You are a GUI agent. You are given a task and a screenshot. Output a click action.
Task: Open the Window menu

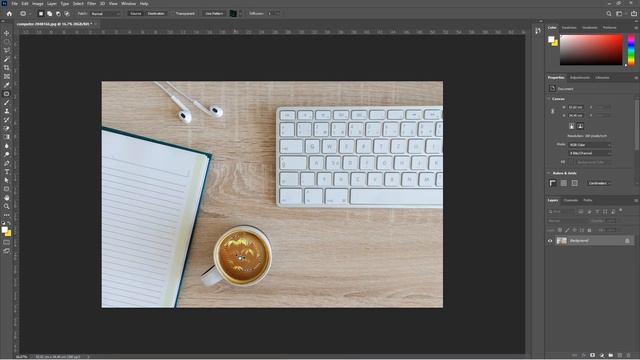(129, 4)
